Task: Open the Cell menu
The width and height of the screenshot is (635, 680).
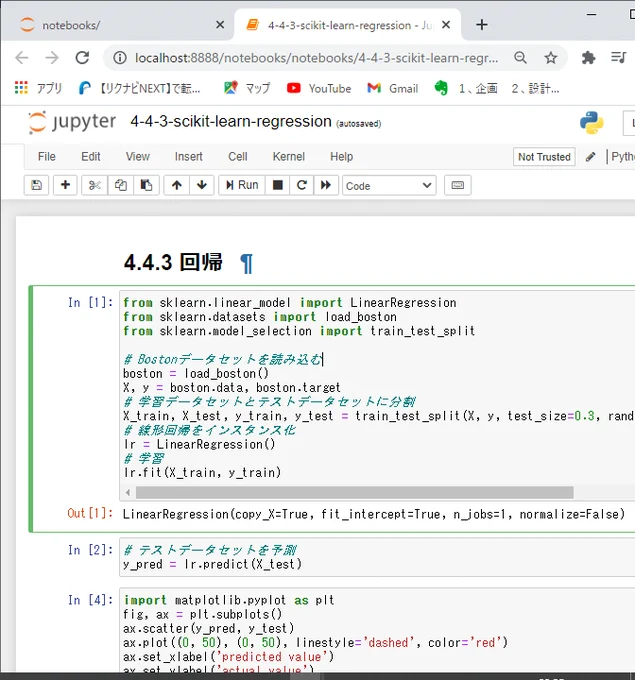Action: tap(238, 157)
